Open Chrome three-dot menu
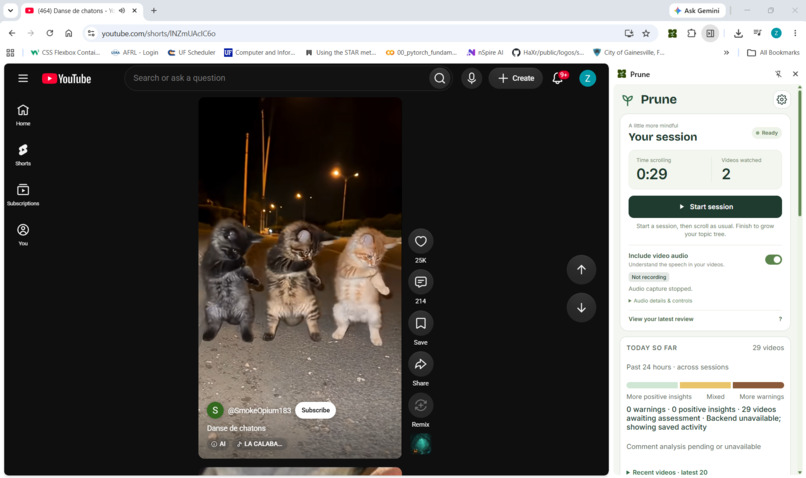 click(x=795, y=33)
